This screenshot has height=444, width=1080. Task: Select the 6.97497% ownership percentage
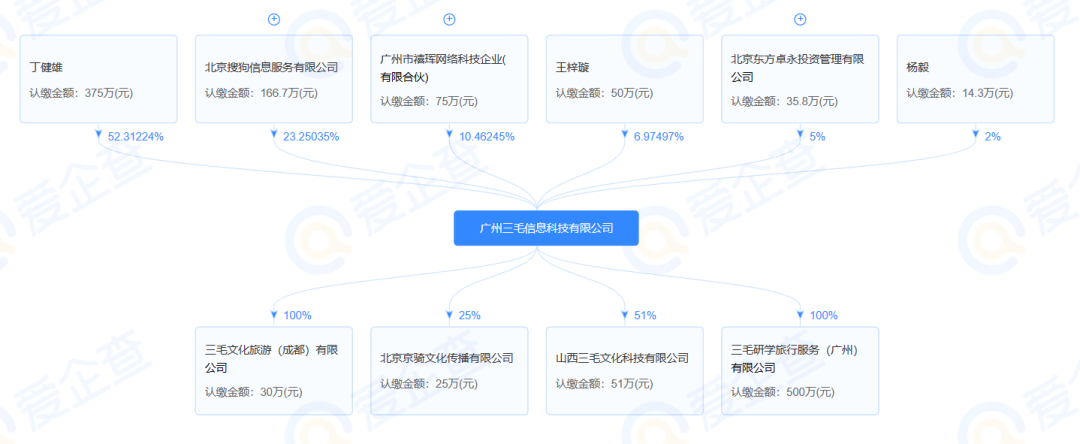[658, 137]
